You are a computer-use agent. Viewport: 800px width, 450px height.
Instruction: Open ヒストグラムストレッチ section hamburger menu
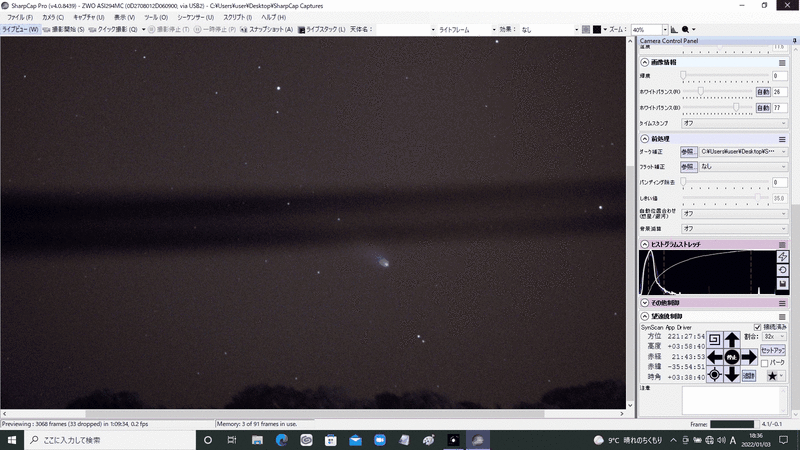(782, 244)
